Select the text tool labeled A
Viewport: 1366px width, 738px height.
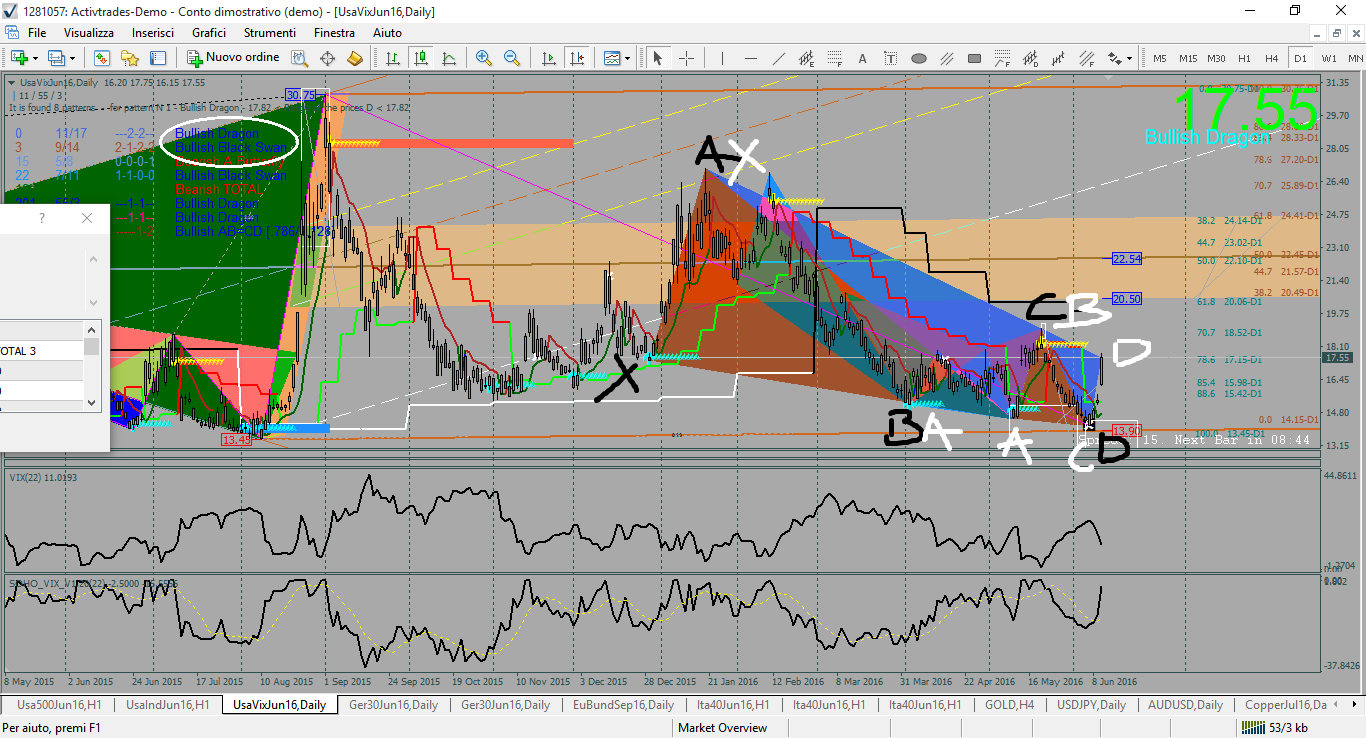pos(862,58)
